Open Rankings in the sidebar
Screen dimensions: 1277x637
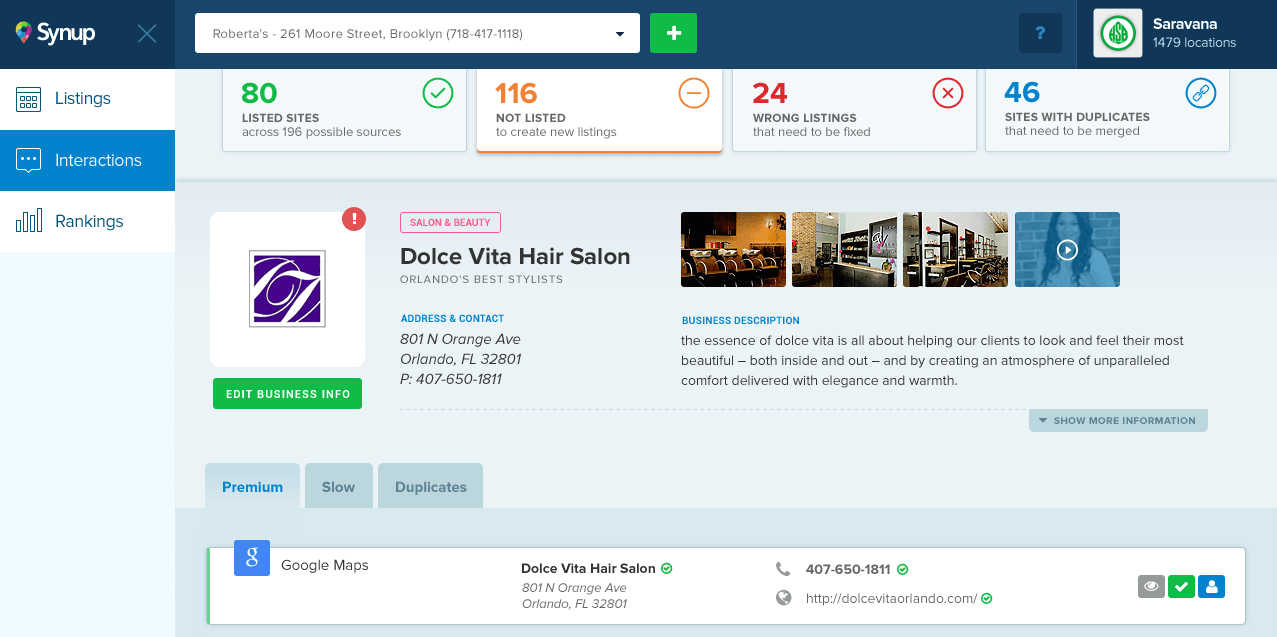(x=89, y=221)
